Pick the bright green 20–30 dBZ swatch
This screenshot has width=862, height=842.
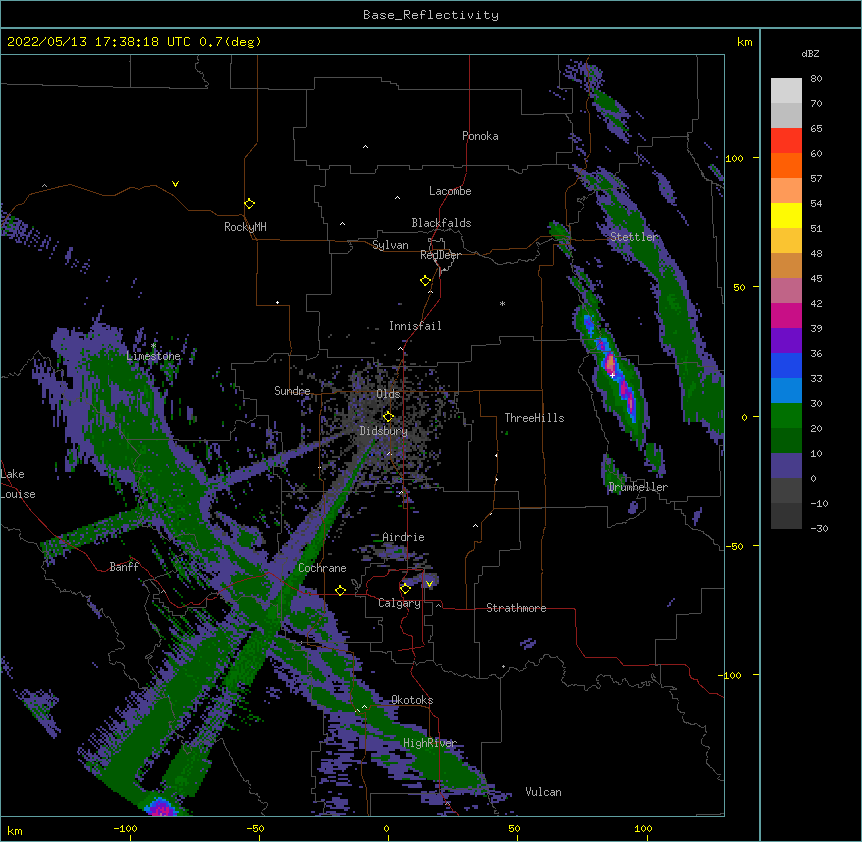786,416
